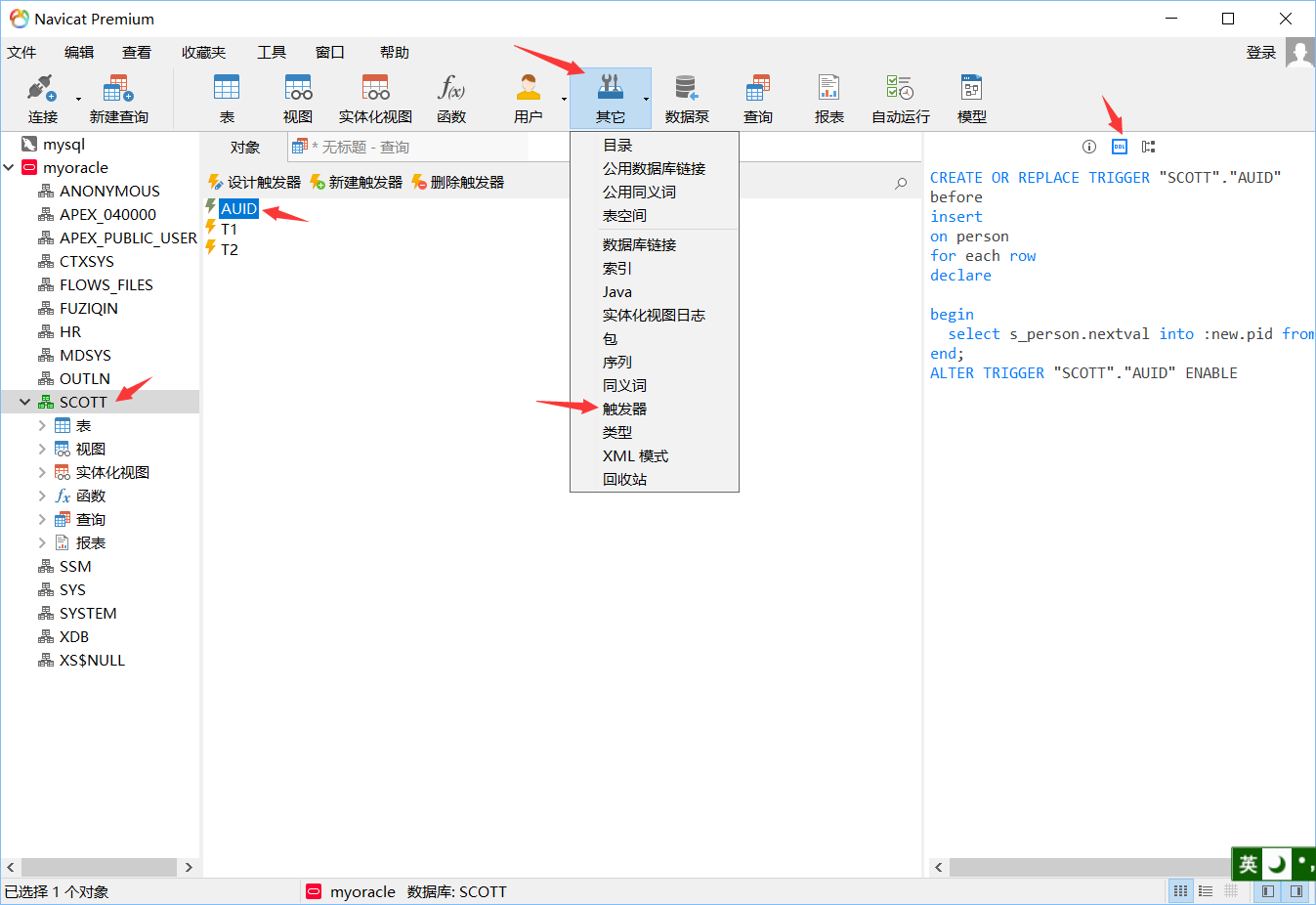Select trigger AUID in object list
This screenshot has width=1316, height=905.
pos(238,208)
